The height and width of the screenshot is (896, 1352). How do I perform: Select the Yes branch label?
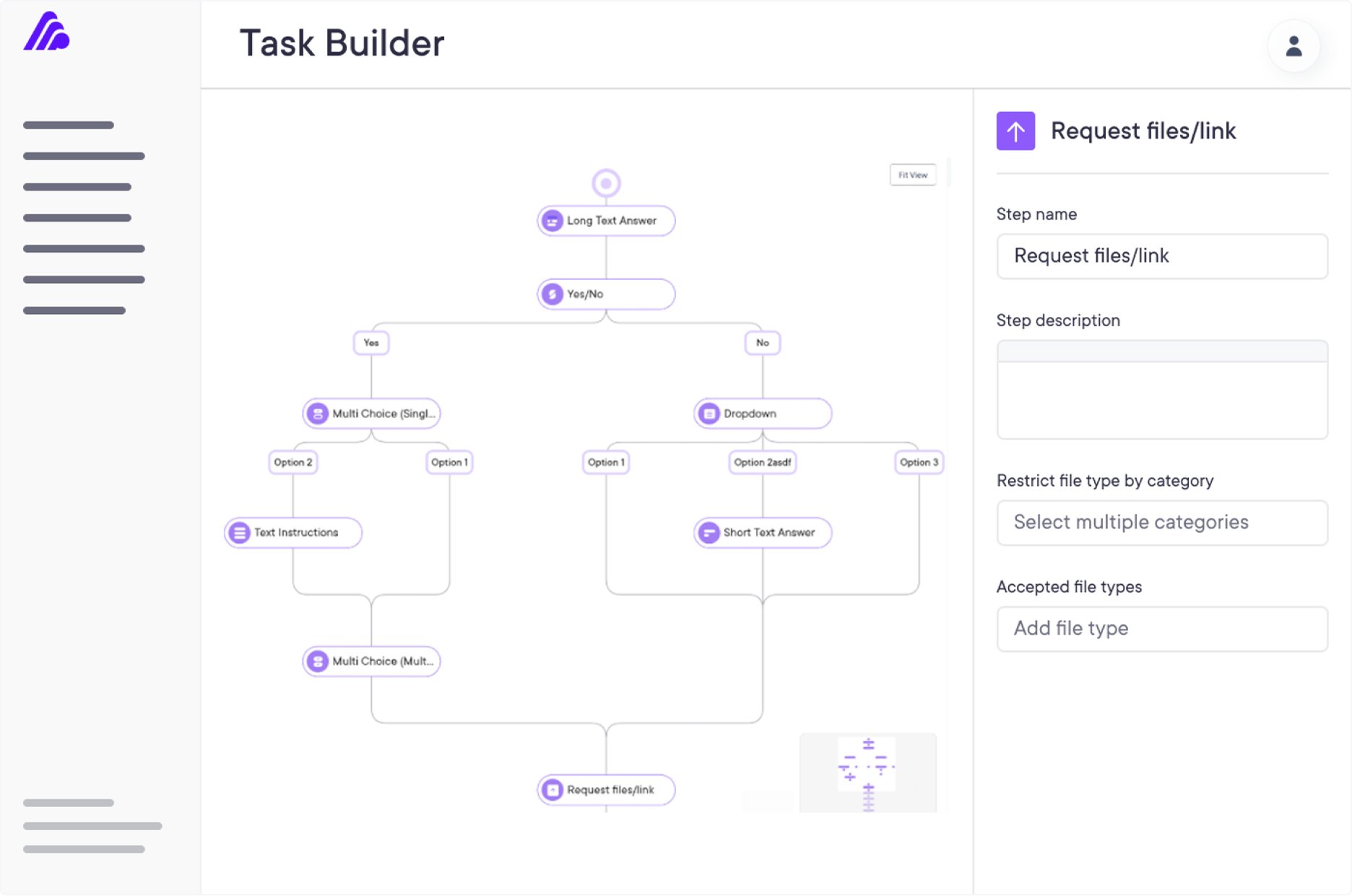pyautogui.click(x=371, y=343)
